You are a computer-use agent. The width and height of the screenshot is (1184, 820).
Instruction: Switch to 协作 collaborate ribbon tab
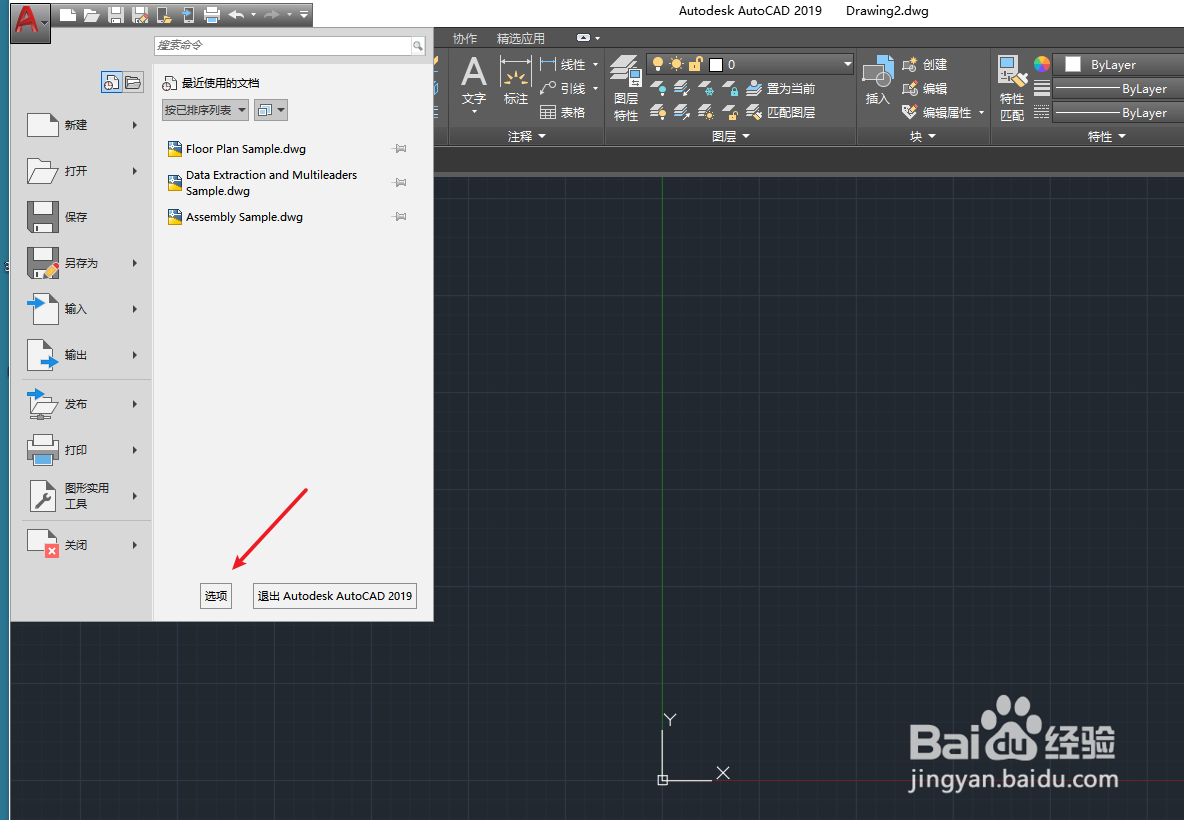tap(465, 38)
